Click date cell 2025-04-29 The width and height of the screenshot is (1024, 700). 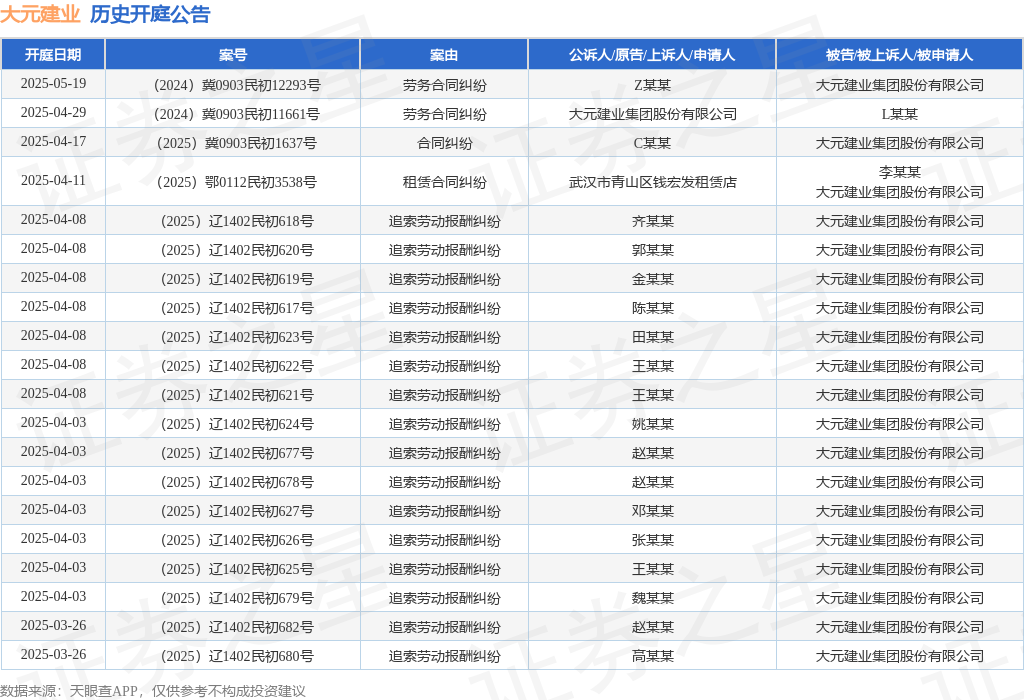pos(53,112)
